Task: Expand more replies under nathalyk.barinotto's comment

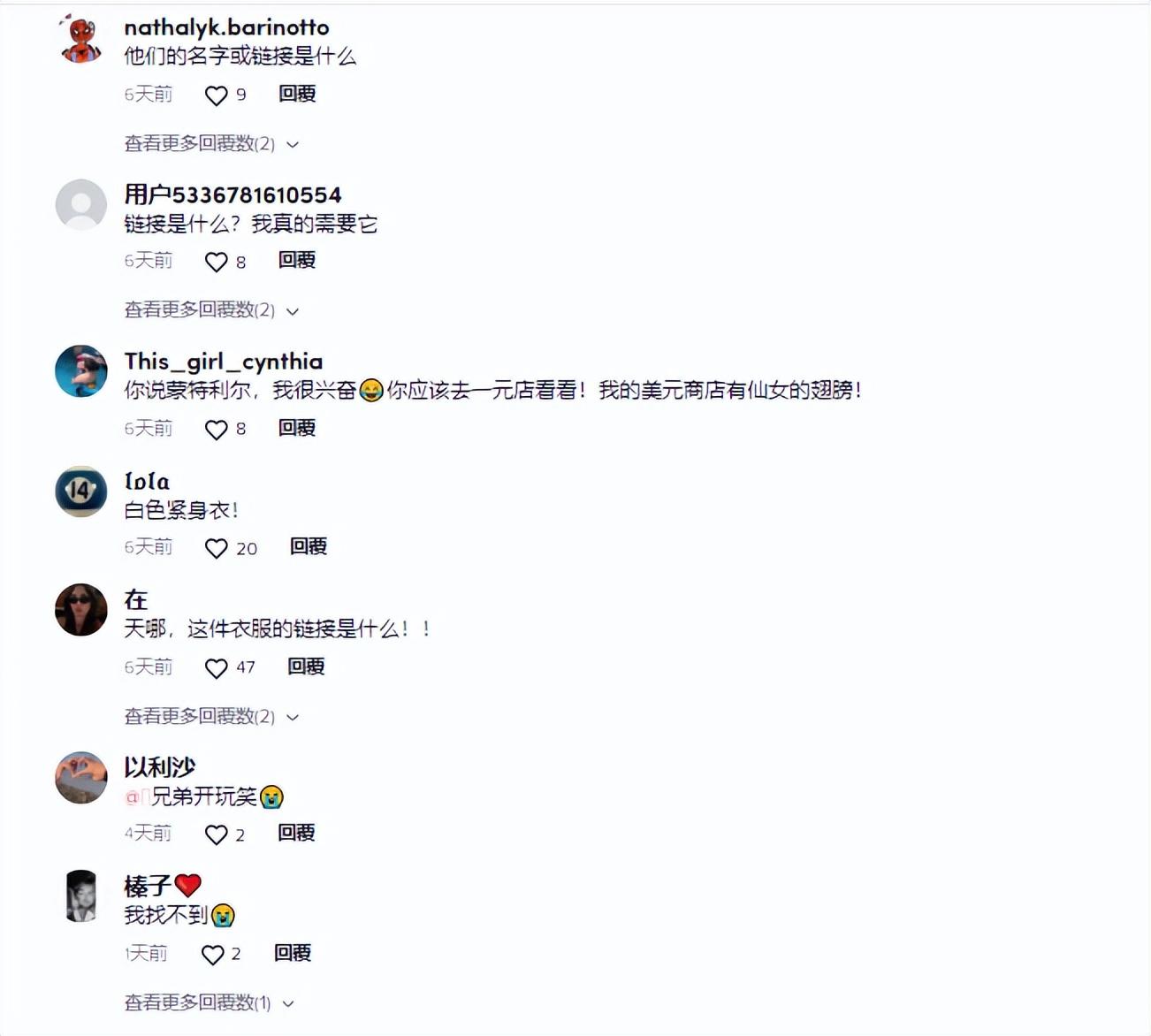Action: point(211,143)
